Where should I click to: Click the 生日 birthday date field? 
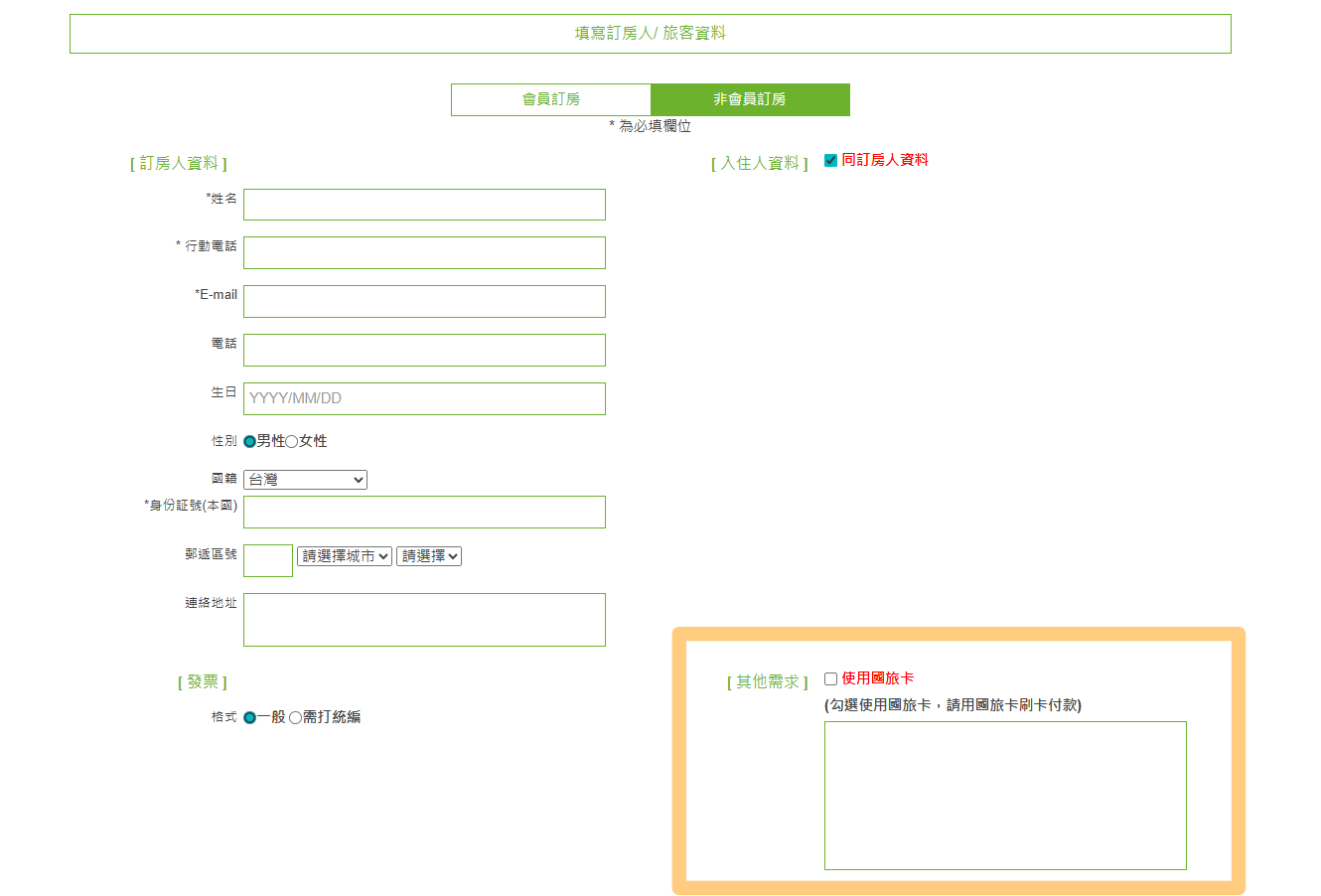pyautogui.click(x=424, y=398)
